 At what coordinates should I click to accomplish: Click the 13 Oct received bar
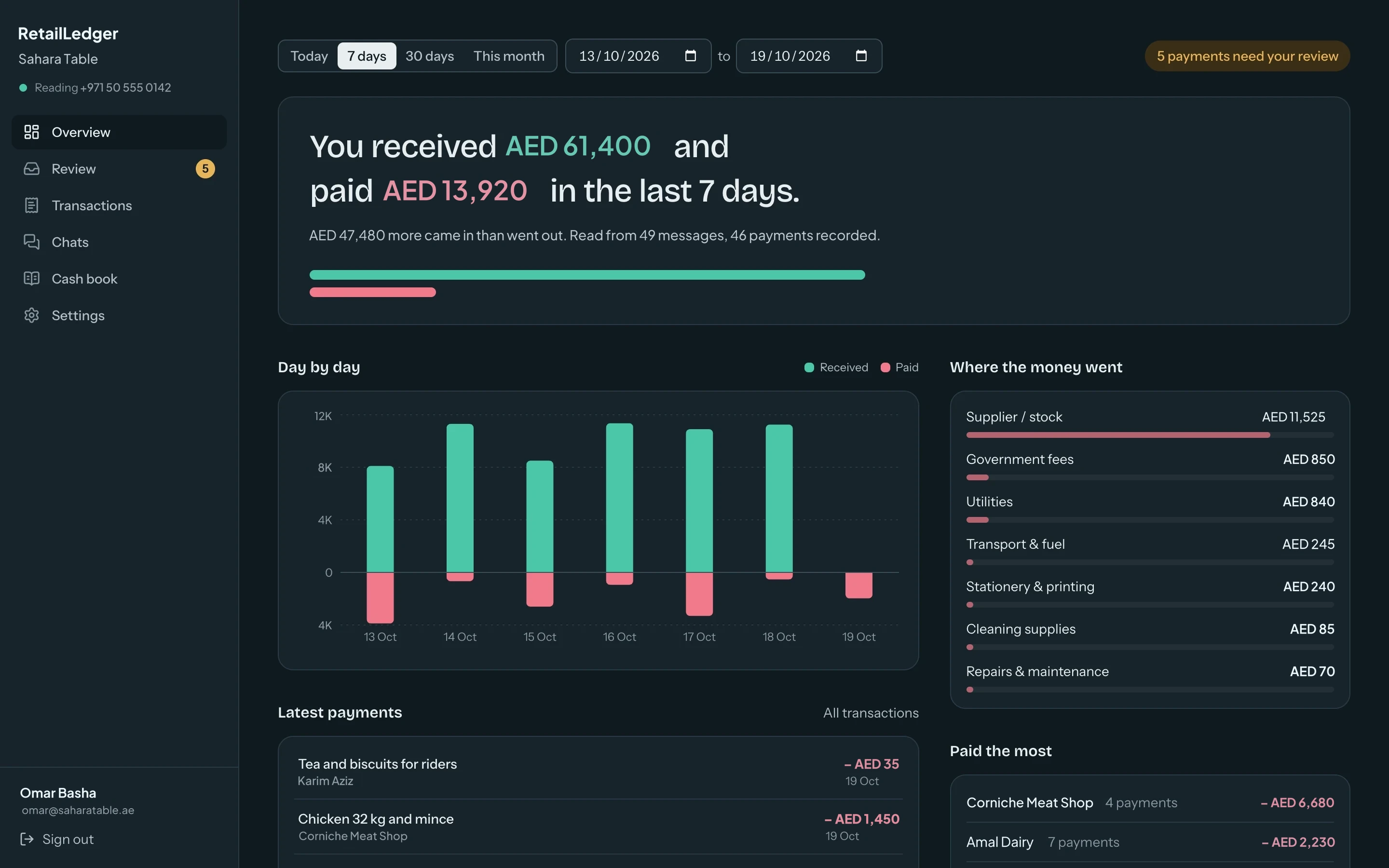coord(380,519)
